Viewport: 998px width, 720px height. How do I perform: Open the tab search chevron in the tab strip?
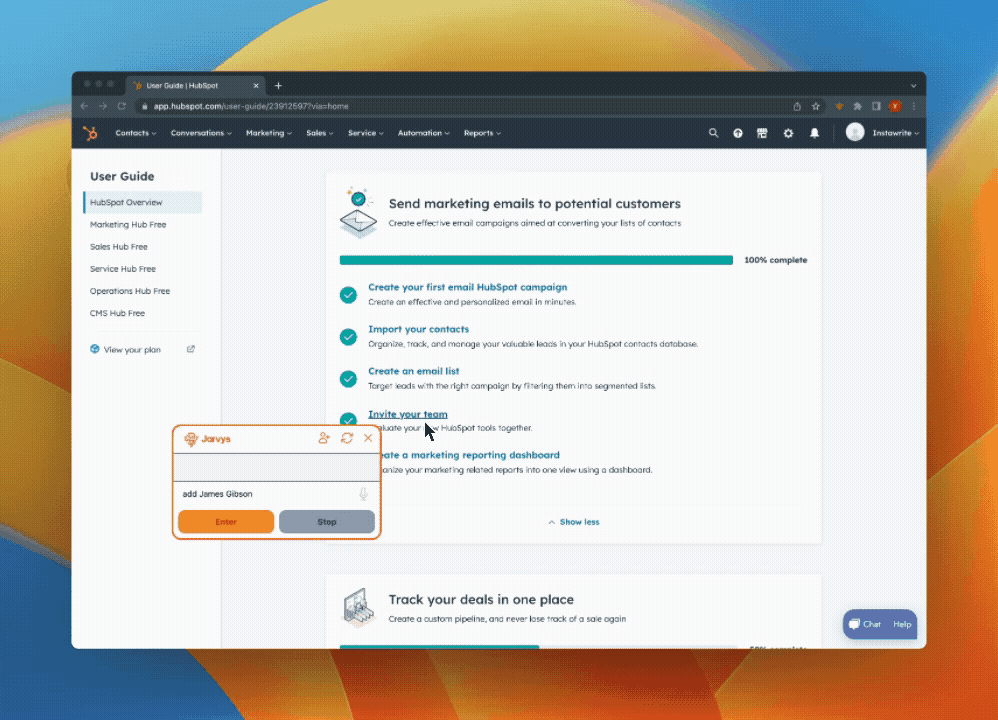pyautogui.click(x=913, y=85)
